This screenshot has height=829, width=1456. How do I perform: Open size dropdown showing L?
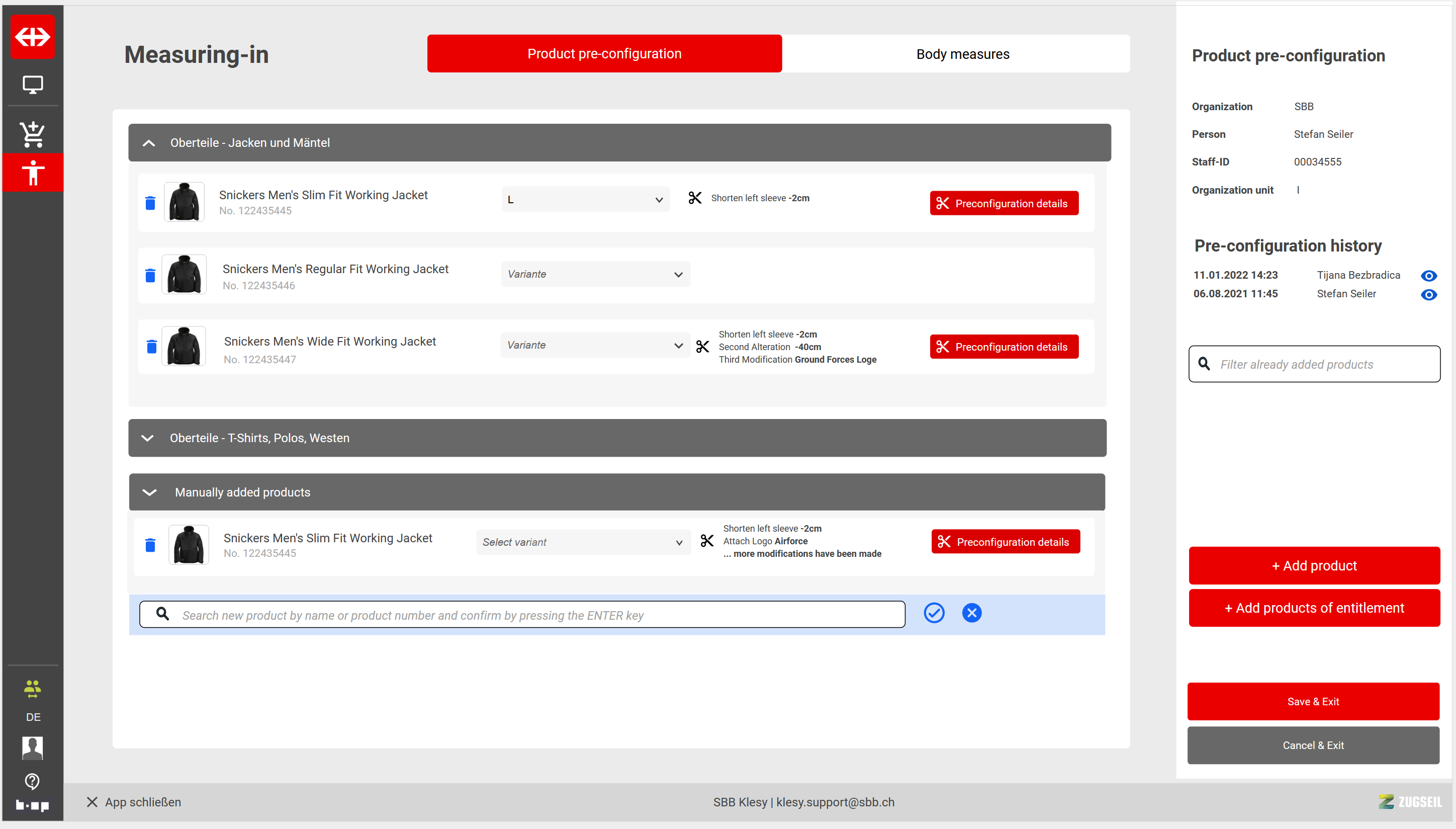585,200
